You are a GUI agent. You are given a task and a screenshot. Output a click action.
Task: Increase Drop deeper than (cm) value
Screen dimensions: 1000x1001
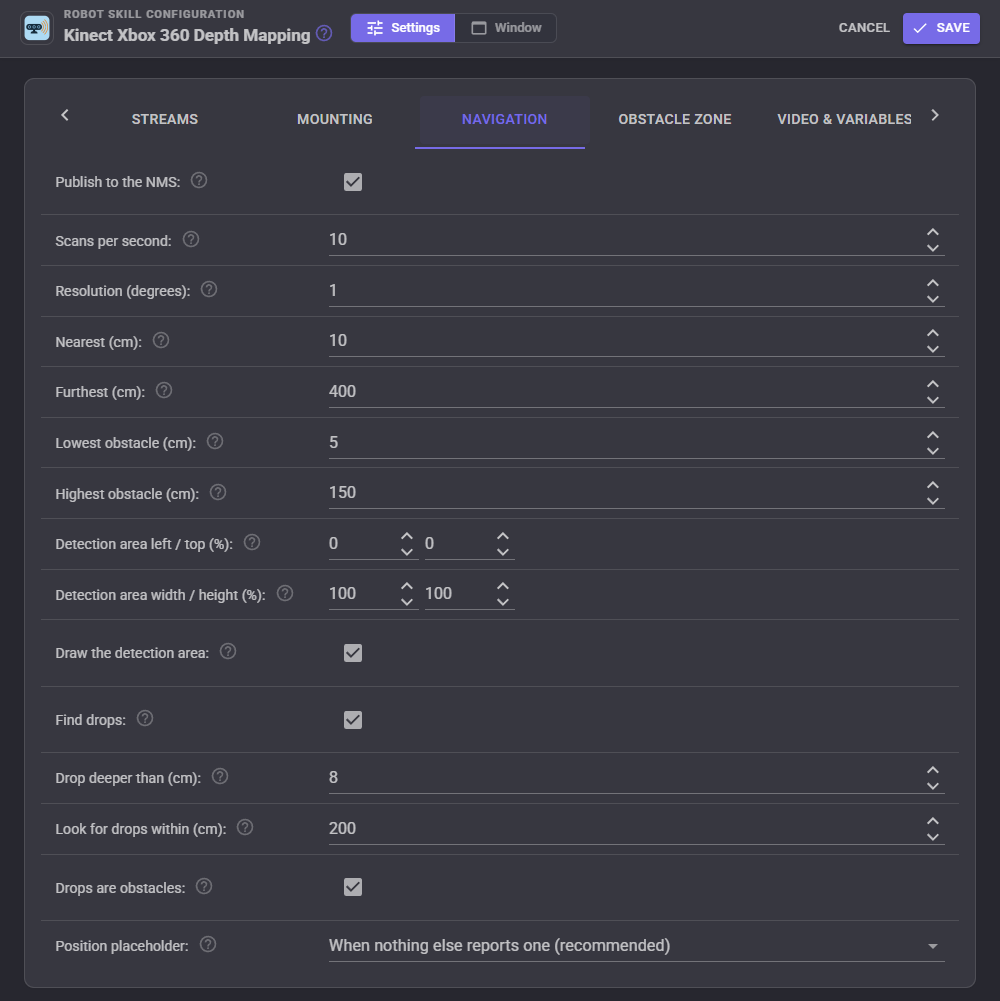coord(933,770)
